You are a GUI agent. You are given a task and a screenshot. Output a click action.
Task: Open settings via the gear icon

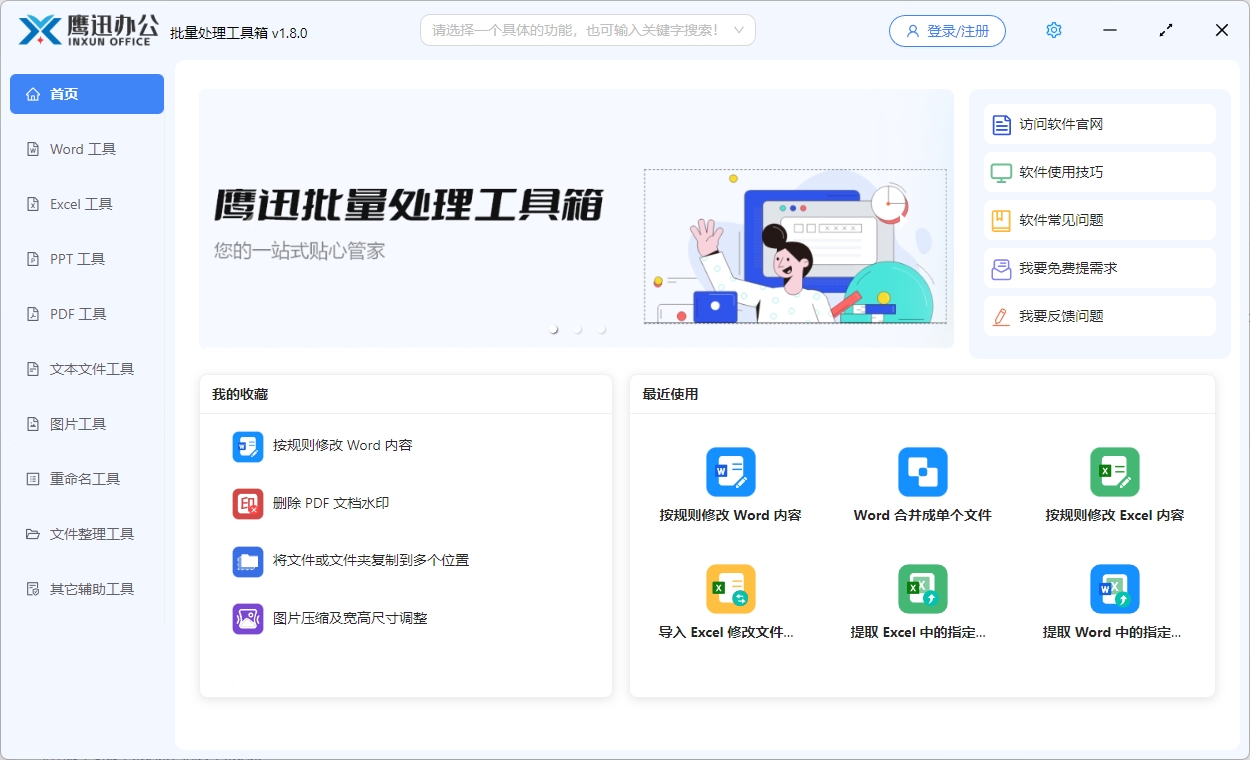pyautogui.click(x=1053, y=31)
